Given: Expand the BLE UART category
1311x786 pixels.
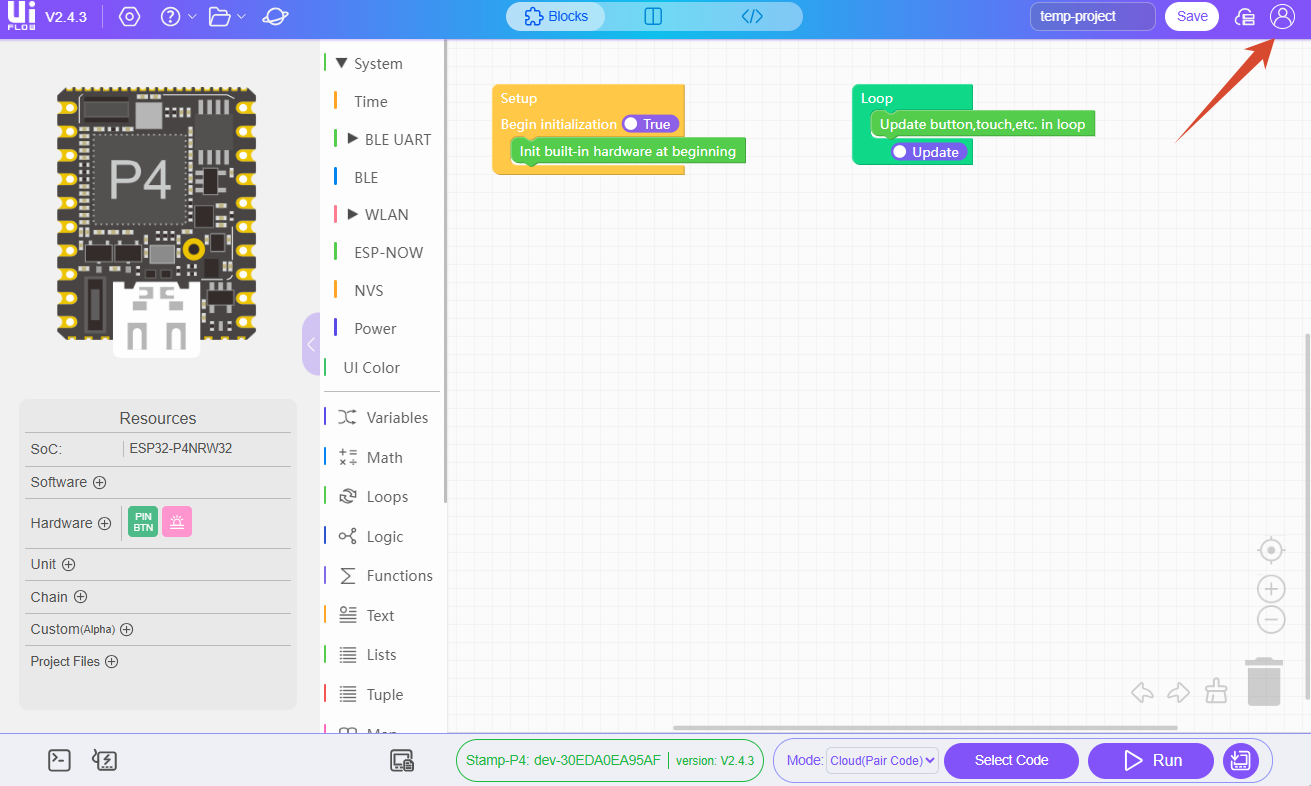Looking at the screenshot, I should coord(352,139).
